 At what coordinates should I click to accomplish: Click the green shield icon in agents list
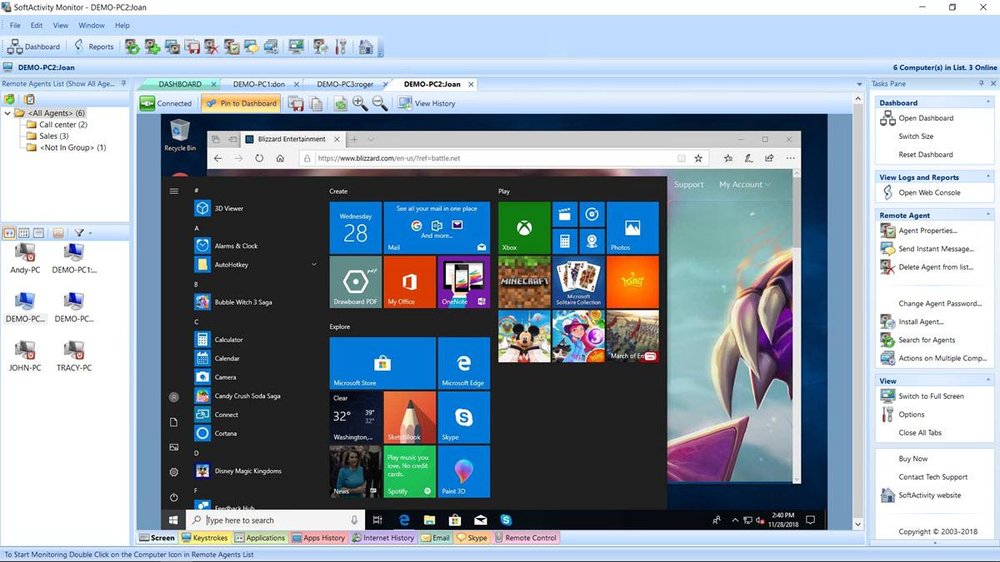(x=10, y=100)
